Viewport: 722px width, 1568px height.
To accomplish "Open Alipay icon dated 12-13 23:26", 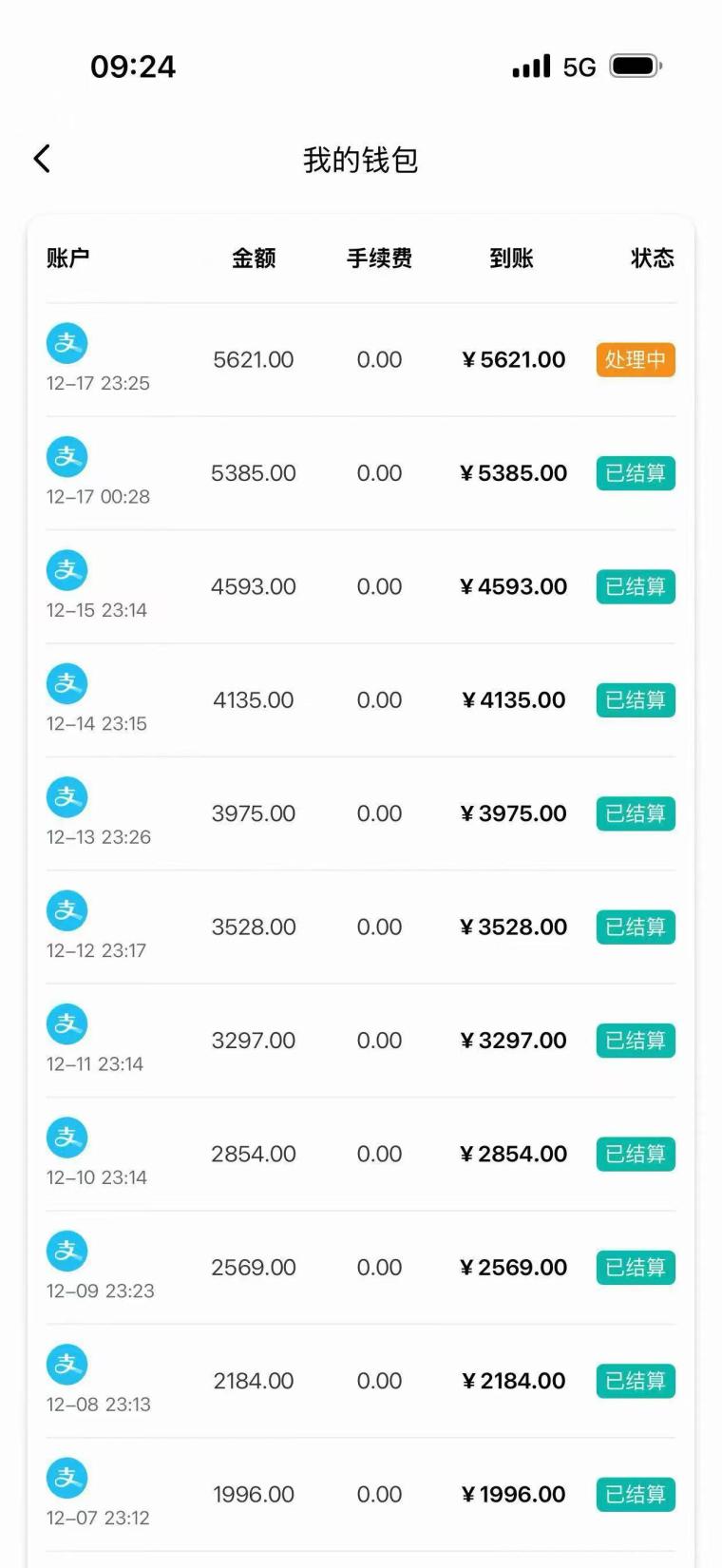I will [67, 797].
